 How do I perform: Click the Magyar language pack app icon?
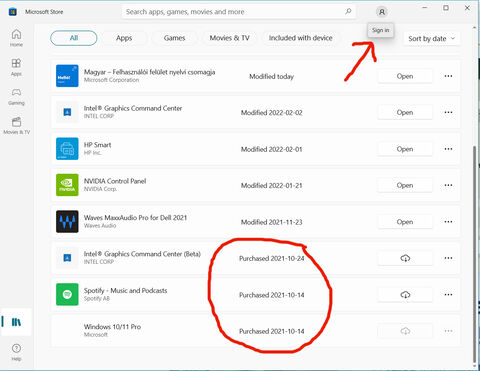[x=67, y=76]
